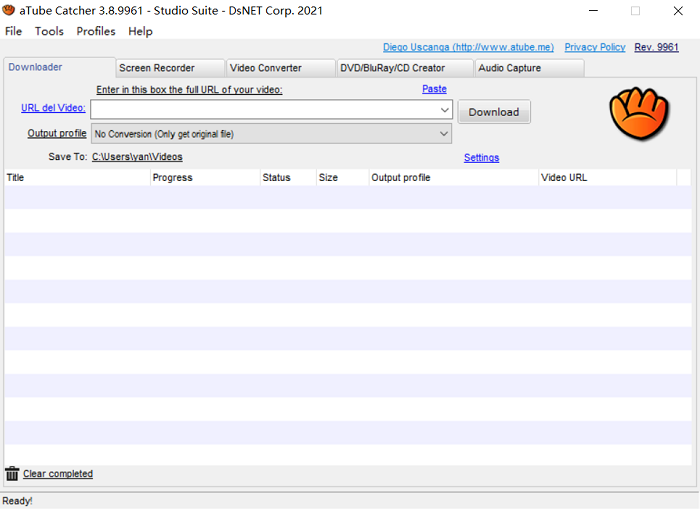This screenshot has width=700, height=509.
Task: Click the trash can icon beside Clear completed
Action: (12, 473)
